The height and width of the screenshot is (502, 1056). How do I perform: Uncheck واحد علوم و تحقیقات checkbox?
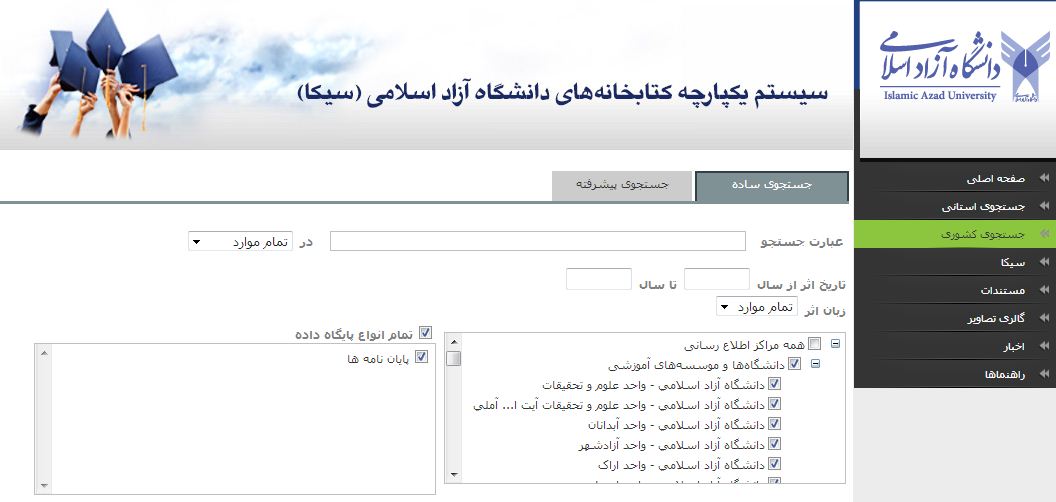[x=774, y=384]
